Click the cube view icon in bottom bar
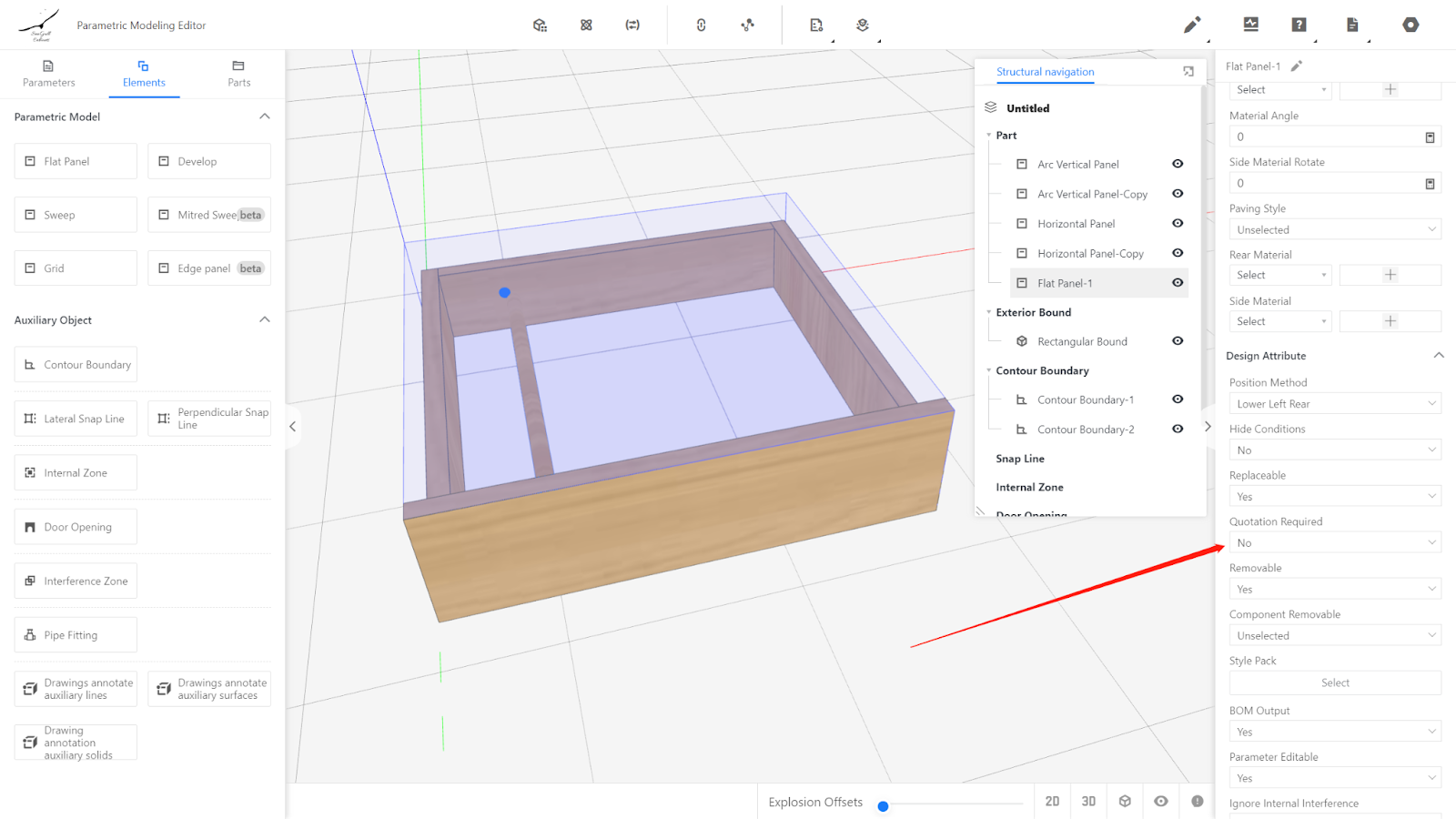 (1125, 802)
